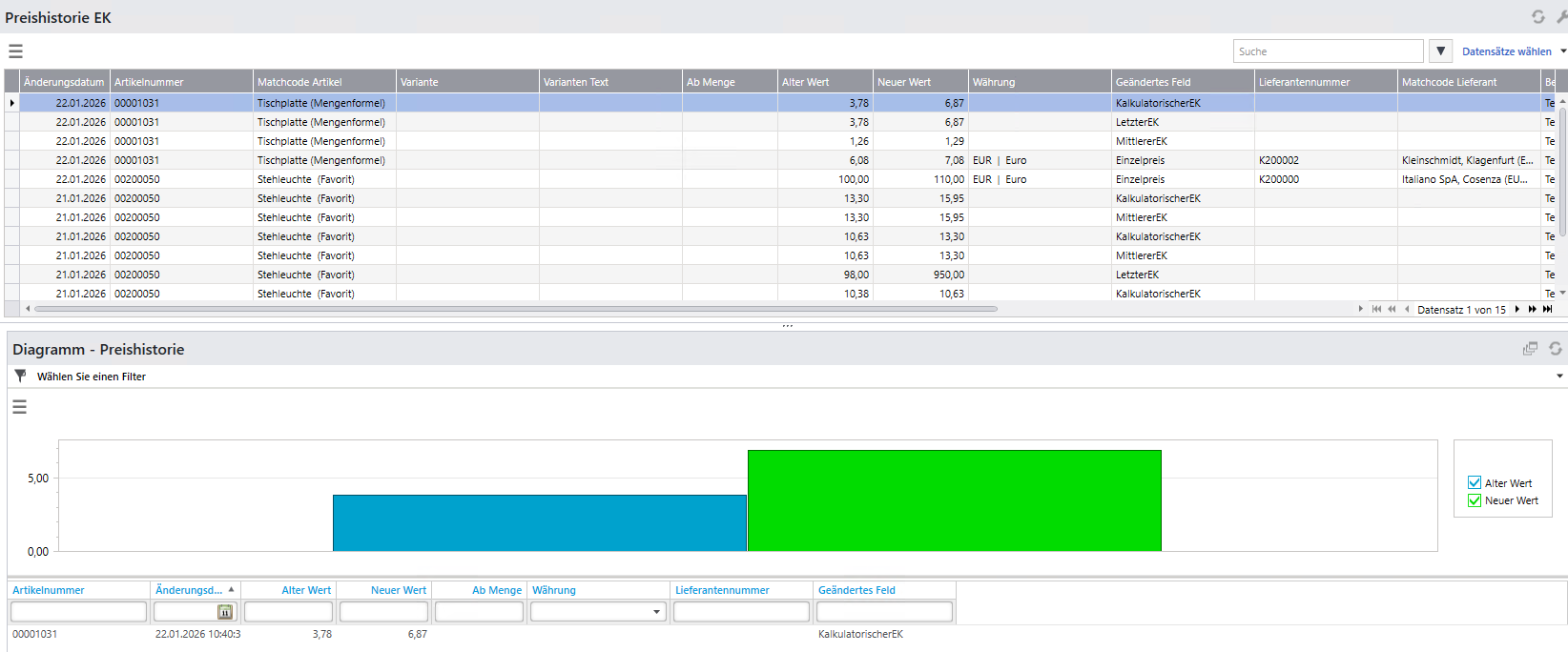
Task: Sort by Änderungsdatum column header
Action: [63, 82]
